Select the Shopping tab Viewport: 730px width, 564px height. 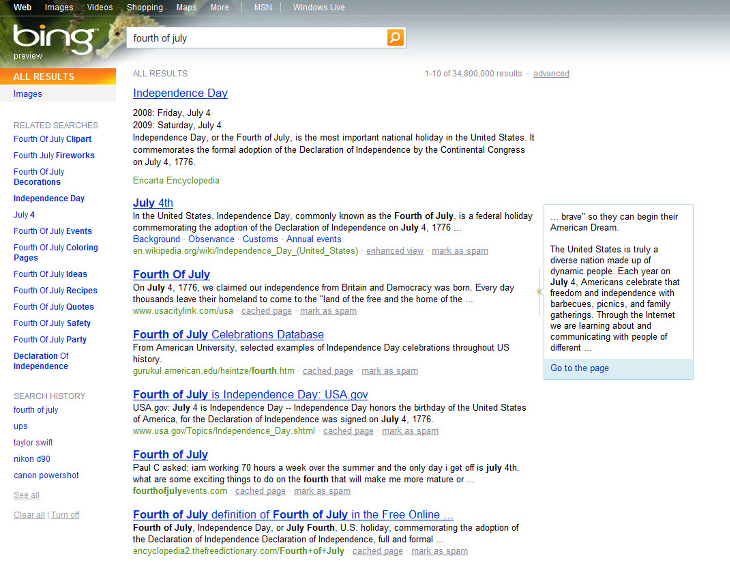[144, 7]
